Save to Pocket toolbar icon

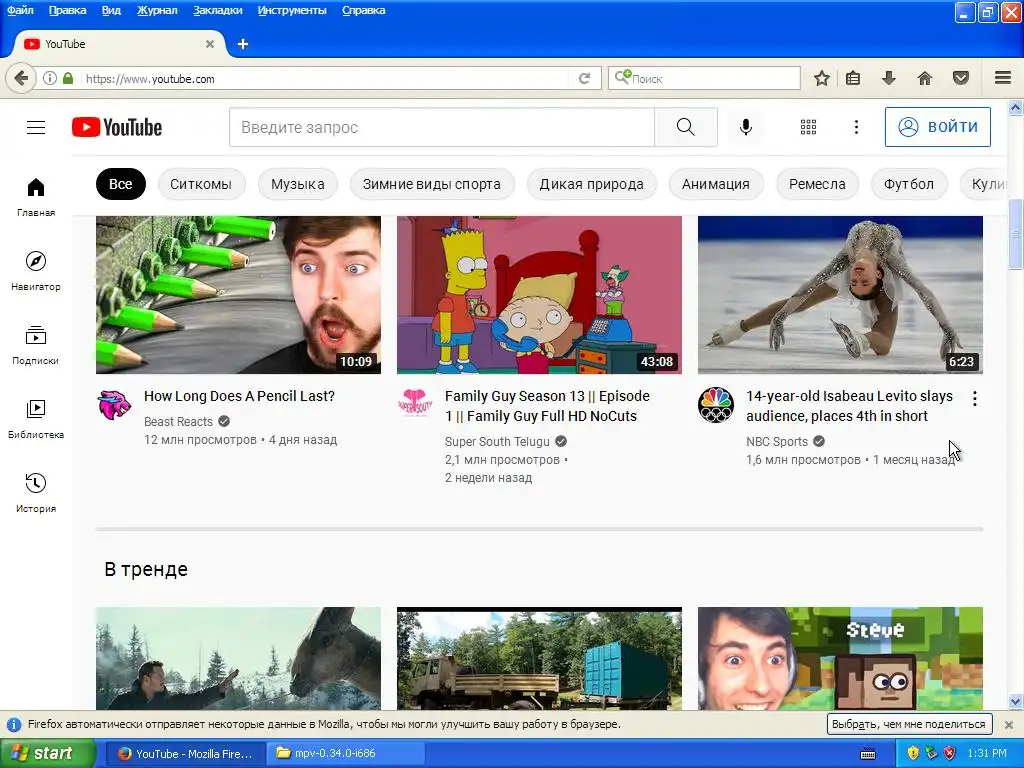(x=961, y=78)
